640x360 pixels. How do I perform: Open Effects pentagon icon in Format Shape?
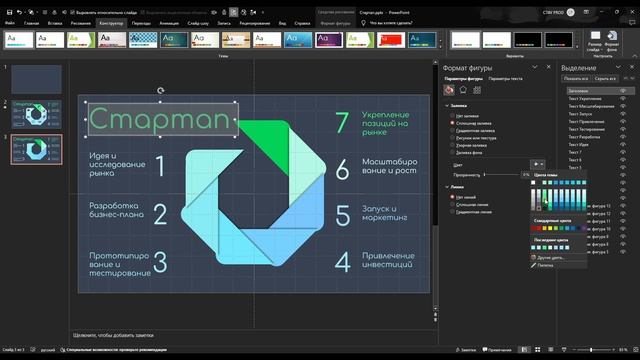tap(463, 90)
